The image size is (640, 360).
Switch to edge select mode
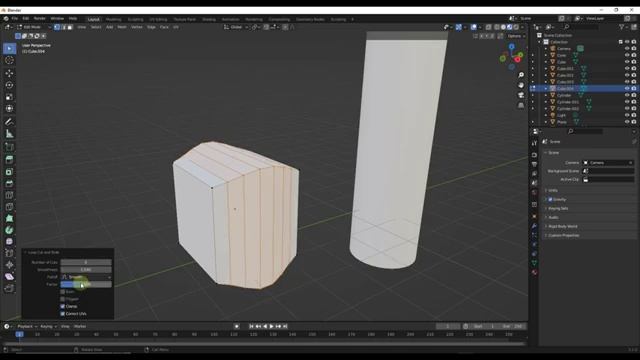pyautogui.click(x=64, y=27)
